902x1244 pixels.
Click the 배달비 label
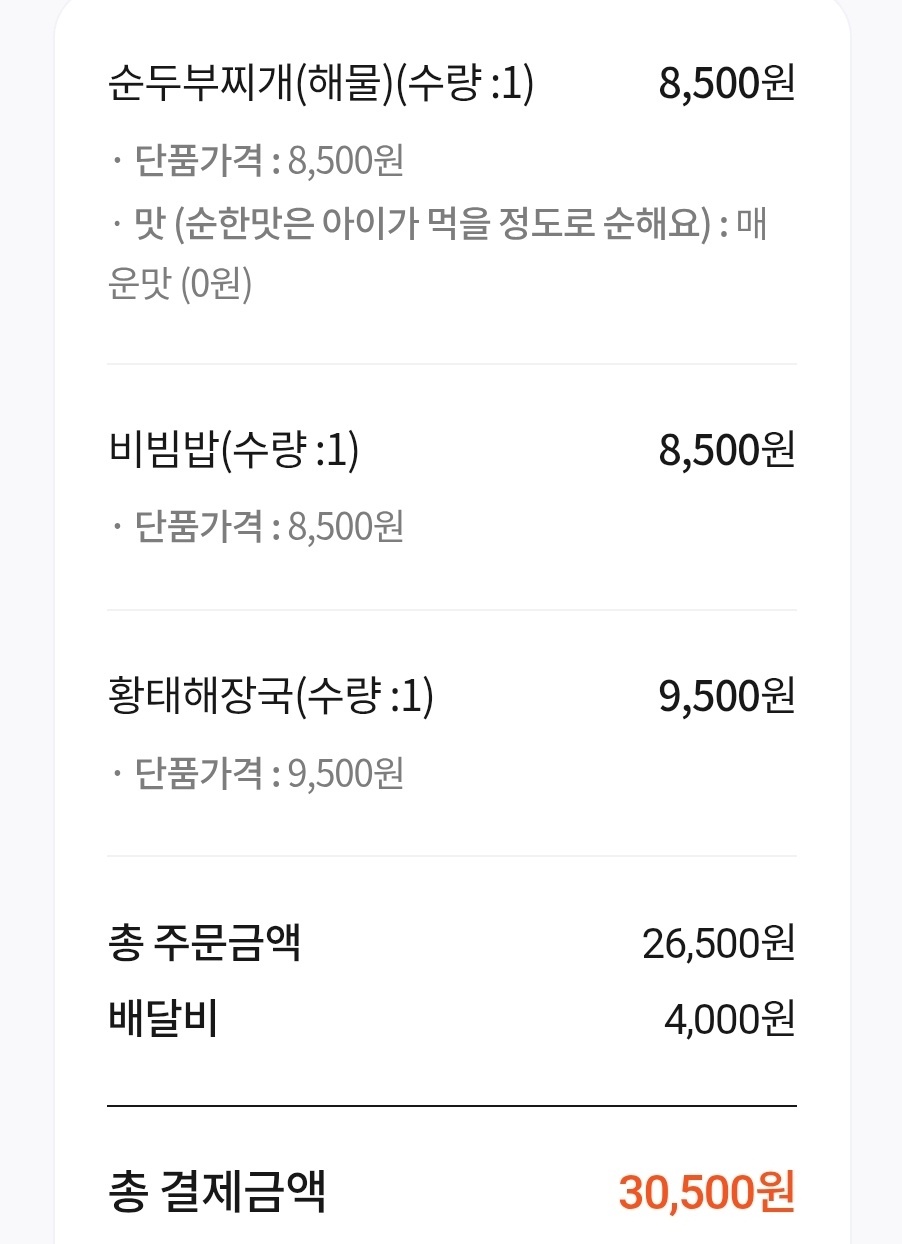(162, 1019)
